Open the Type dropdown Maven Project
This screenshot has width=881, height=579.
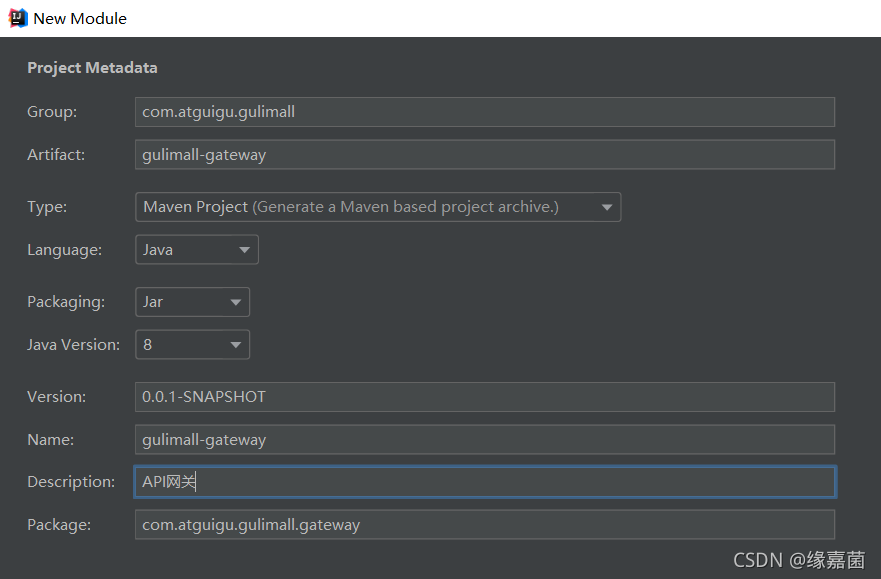[x=378, y=207]
